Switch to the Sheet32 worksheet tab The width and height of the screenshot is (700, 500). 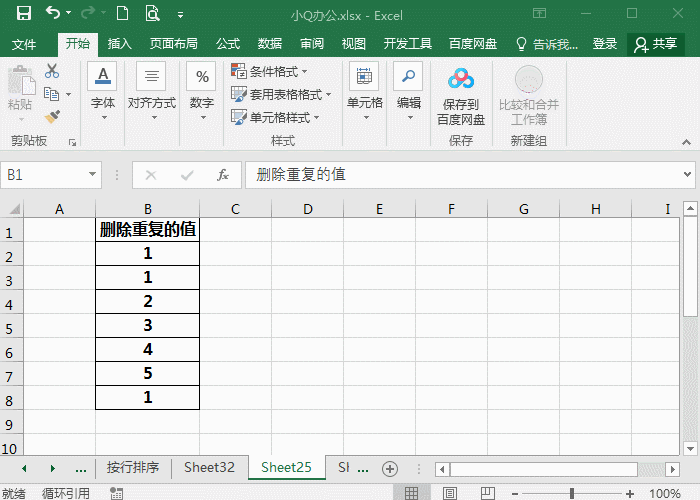click(x=209, y=468)
